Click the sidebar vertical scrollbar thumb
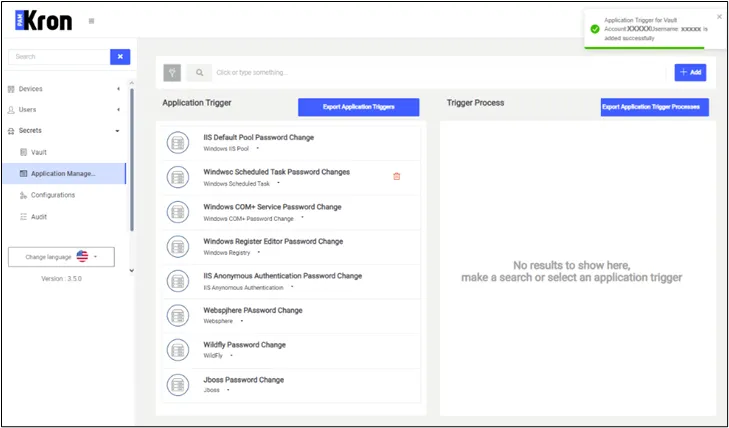Screen dimensions: 729x428 coord(132,159)
